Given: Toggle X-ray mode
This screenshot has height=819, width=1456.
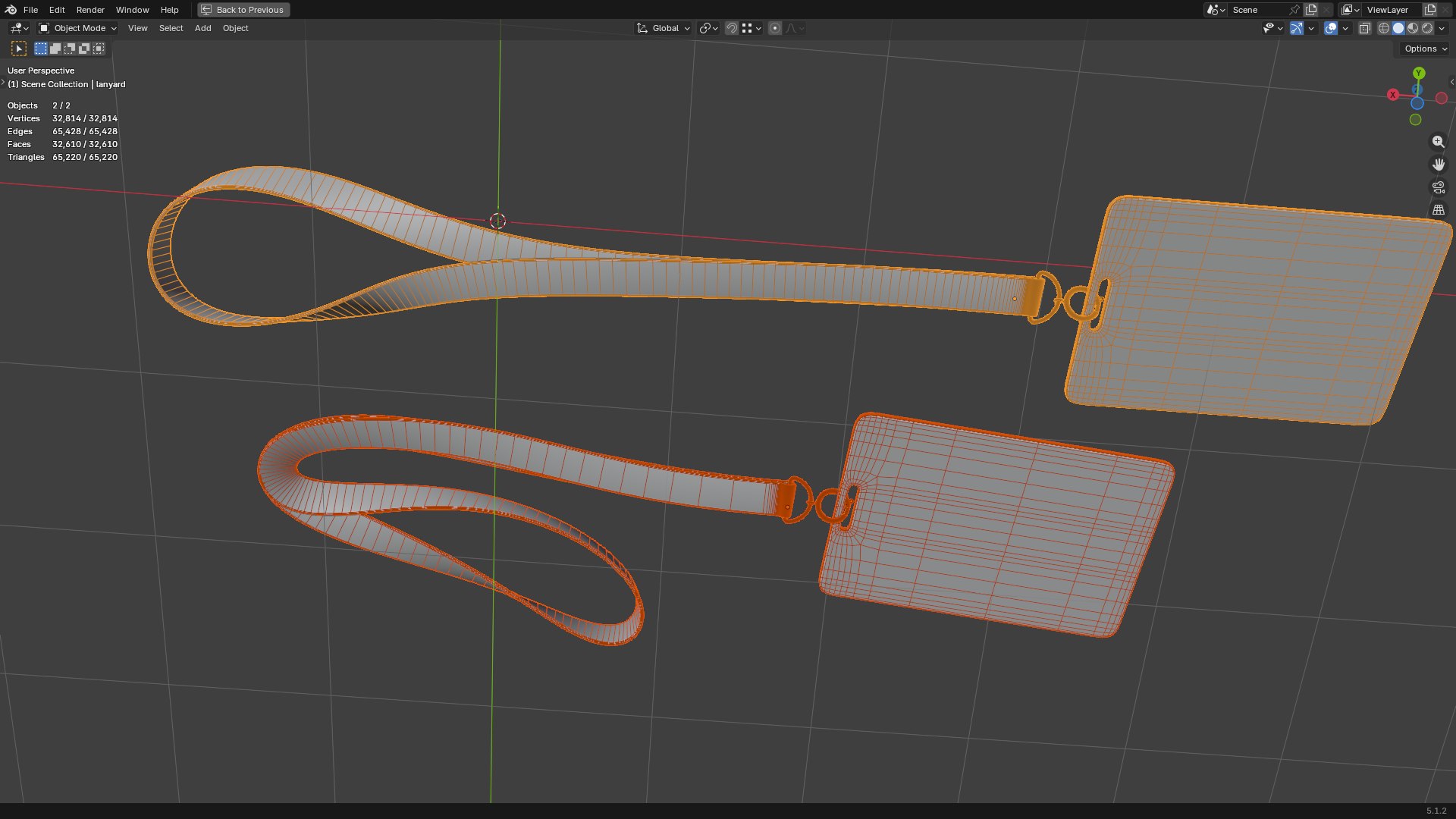Looking at the screenshot, I should (x=1365, y=28).
